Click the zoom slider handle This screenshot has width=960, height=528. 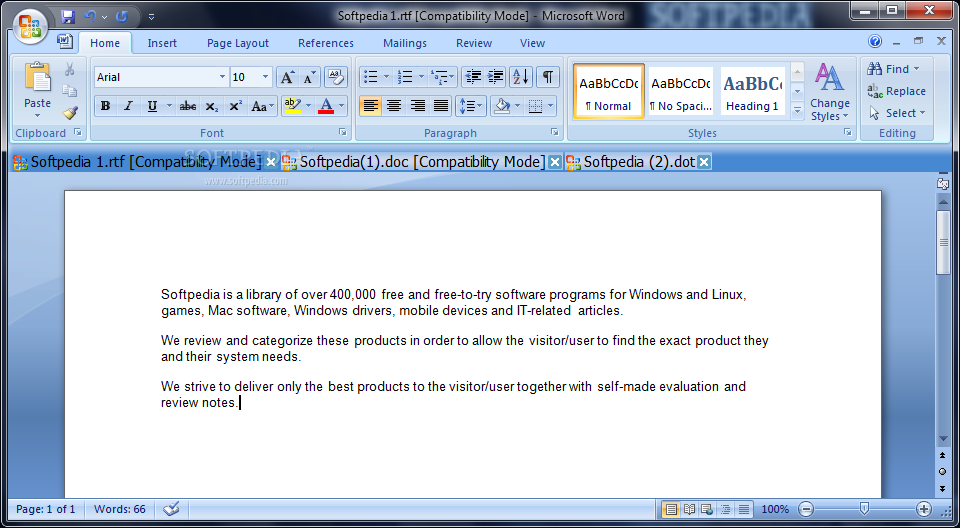[864, 508]
